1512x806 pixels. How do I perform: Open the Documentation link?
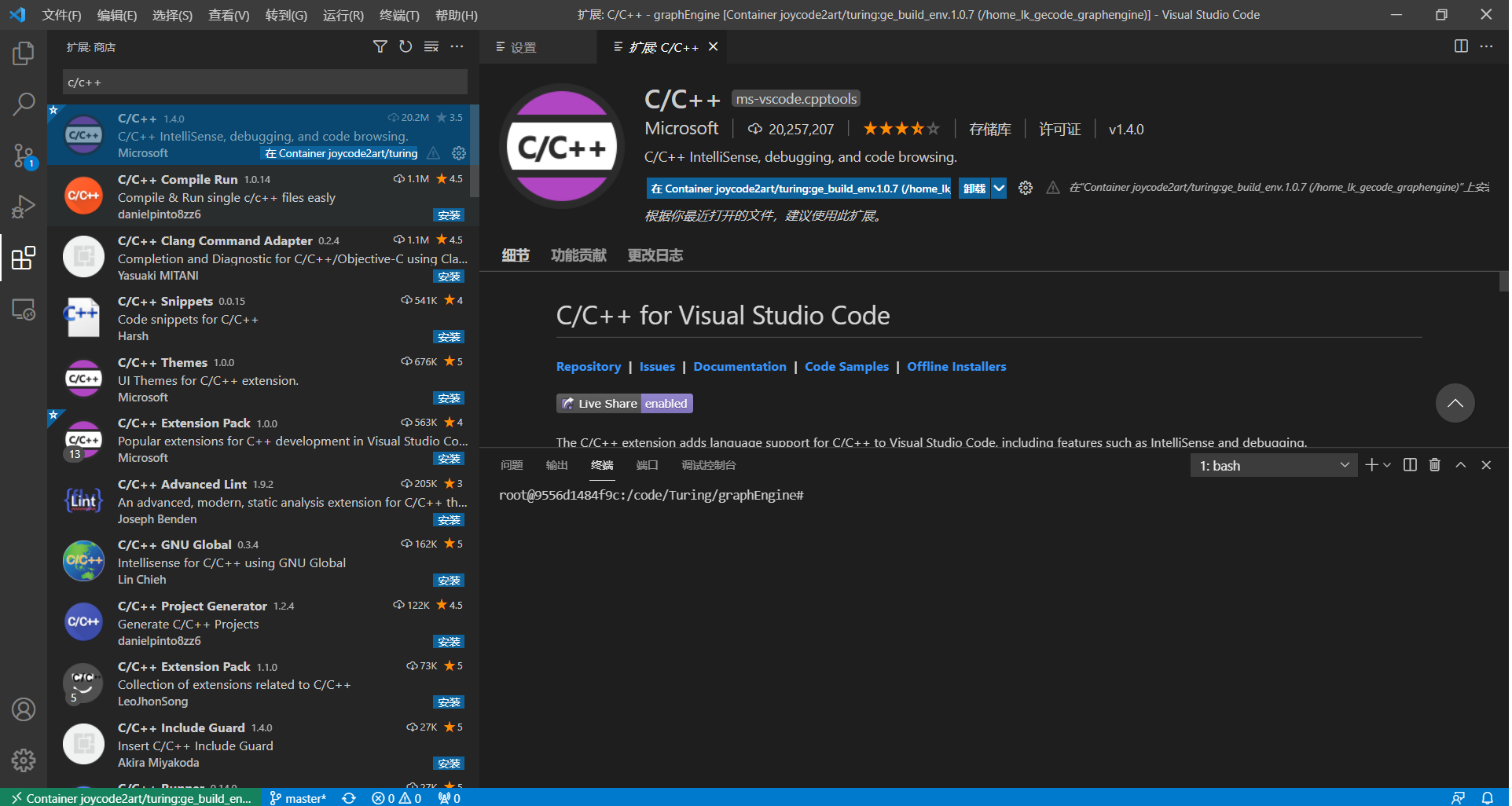(x=739, y=367)
